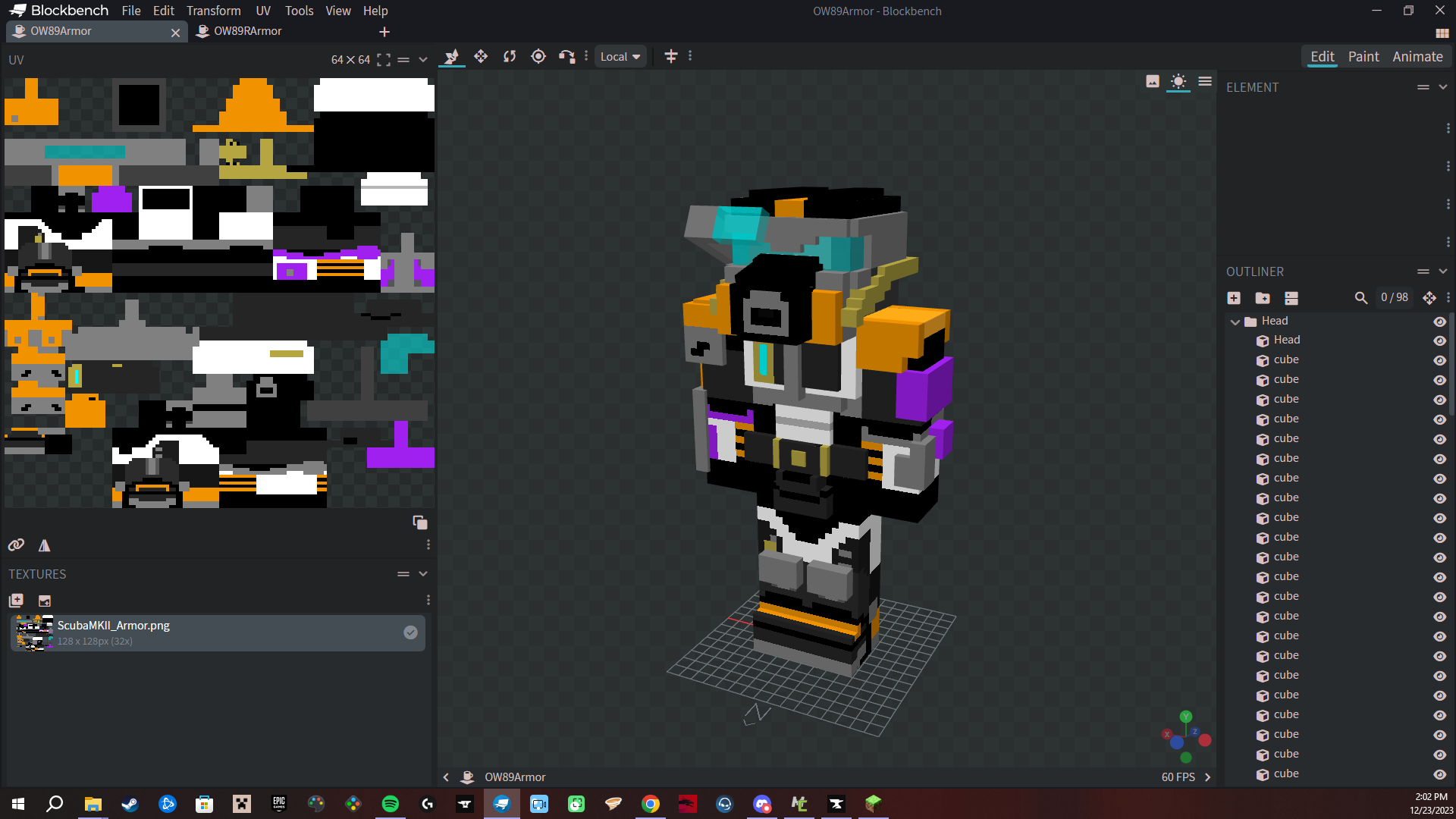Open the Local transform space dropdown
Image resolution: width=1456 pixels, height=819 pixels.
[x=620, y=56]
